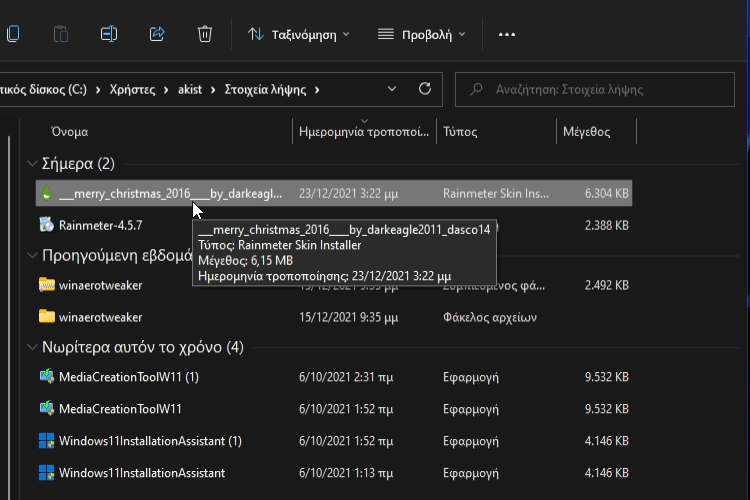The width and height of the screenshot is (750, 500).
Task: Click the Copy icon in toolbar
Action: point(13,34)
